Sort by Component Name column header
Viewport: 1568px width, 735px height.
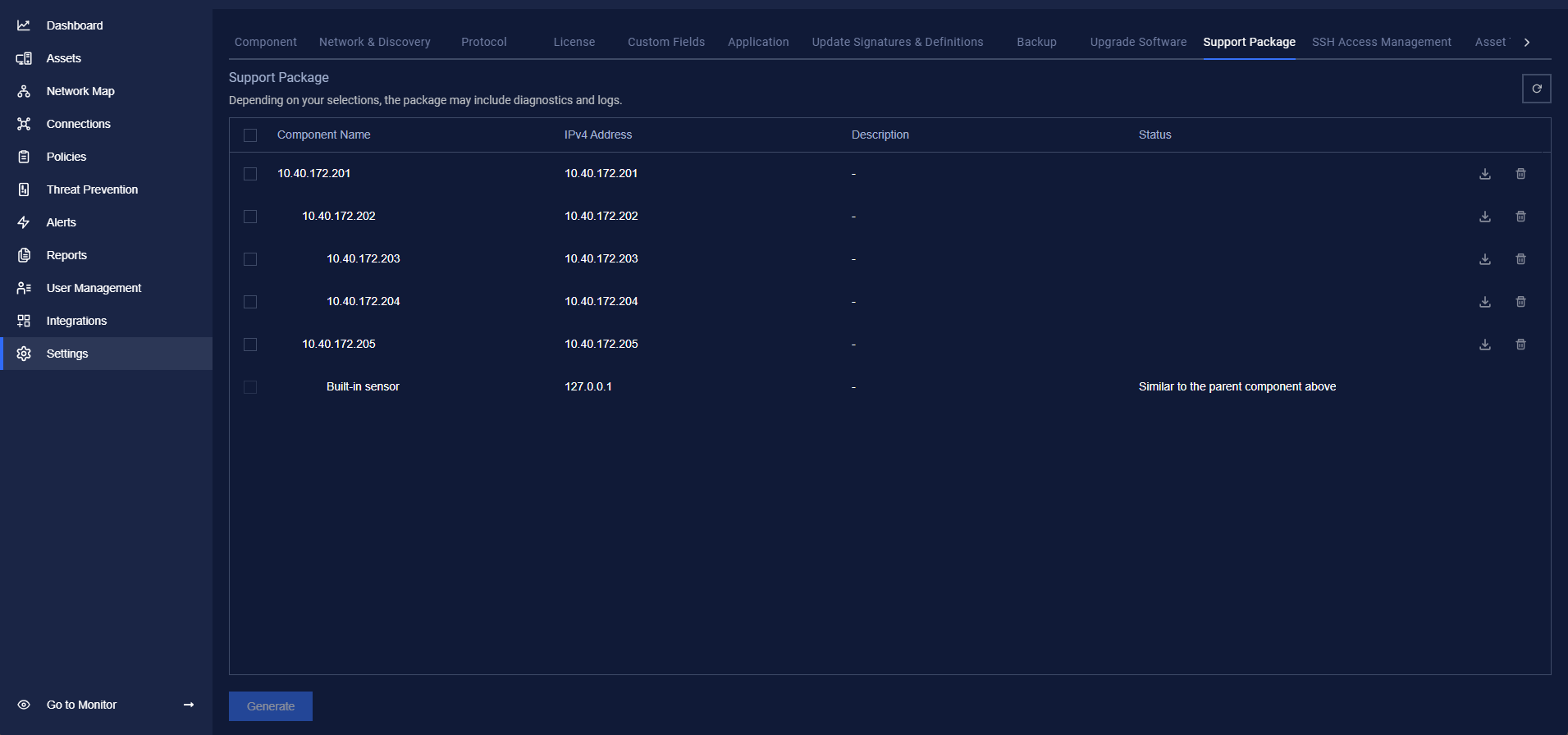pyautogui.click(x=323, y=135)
